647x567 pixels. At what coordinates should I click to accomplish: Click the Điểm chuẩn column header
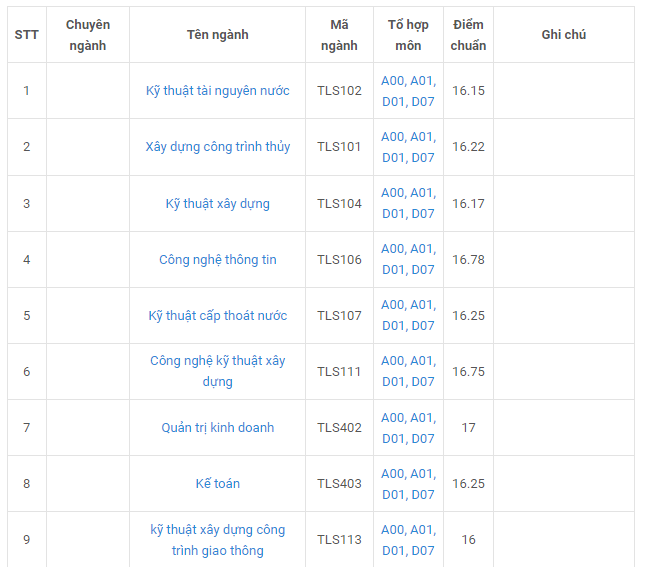tap(468, 35)
